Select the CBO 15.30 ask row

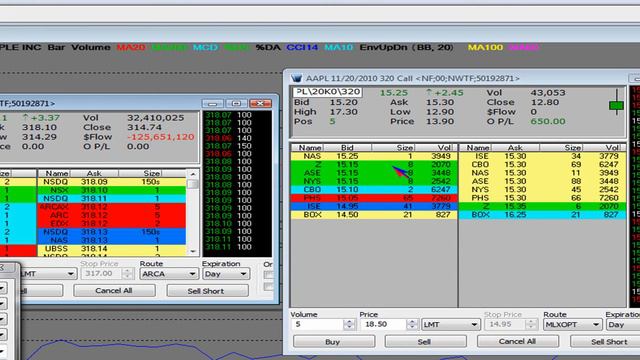tap(542, 164)
